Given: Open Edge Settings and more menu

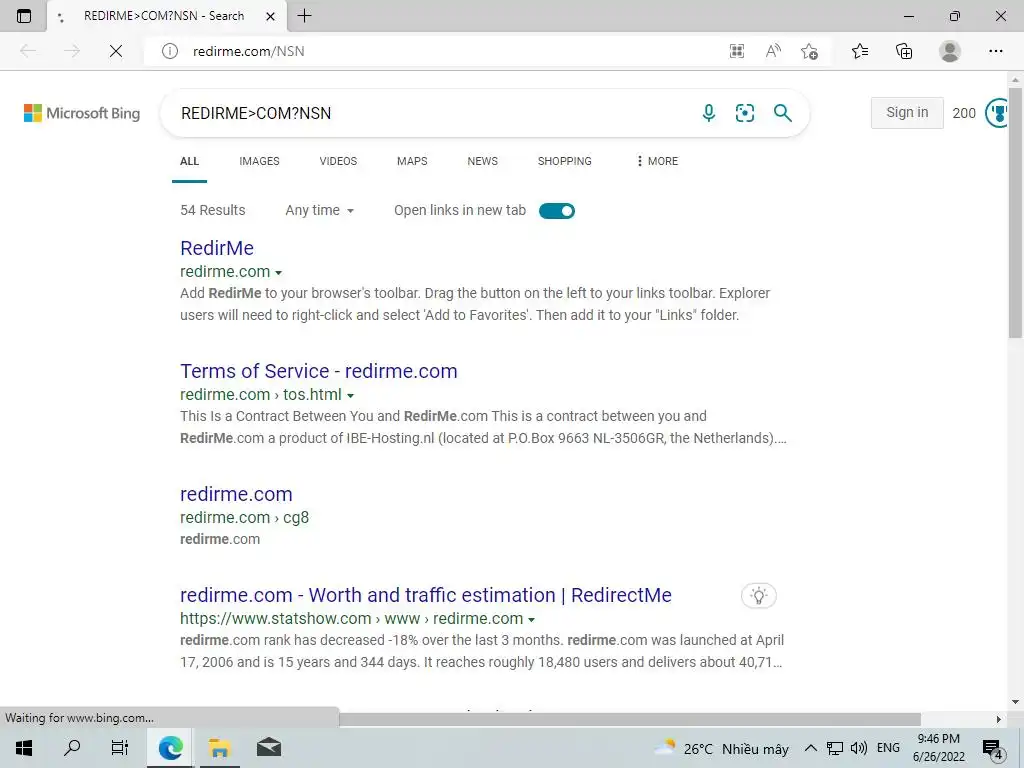Looking at the screenshot, I should pos(995,51).
